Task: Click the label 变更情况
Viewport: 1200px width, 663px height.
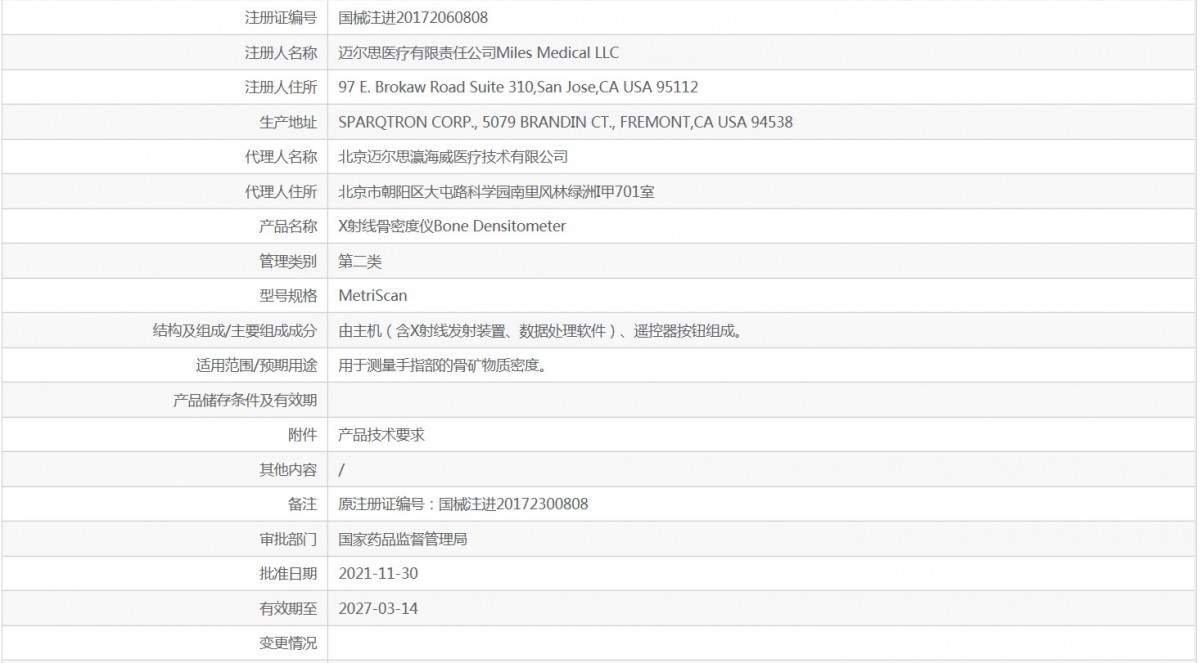Action: point(288,643)
